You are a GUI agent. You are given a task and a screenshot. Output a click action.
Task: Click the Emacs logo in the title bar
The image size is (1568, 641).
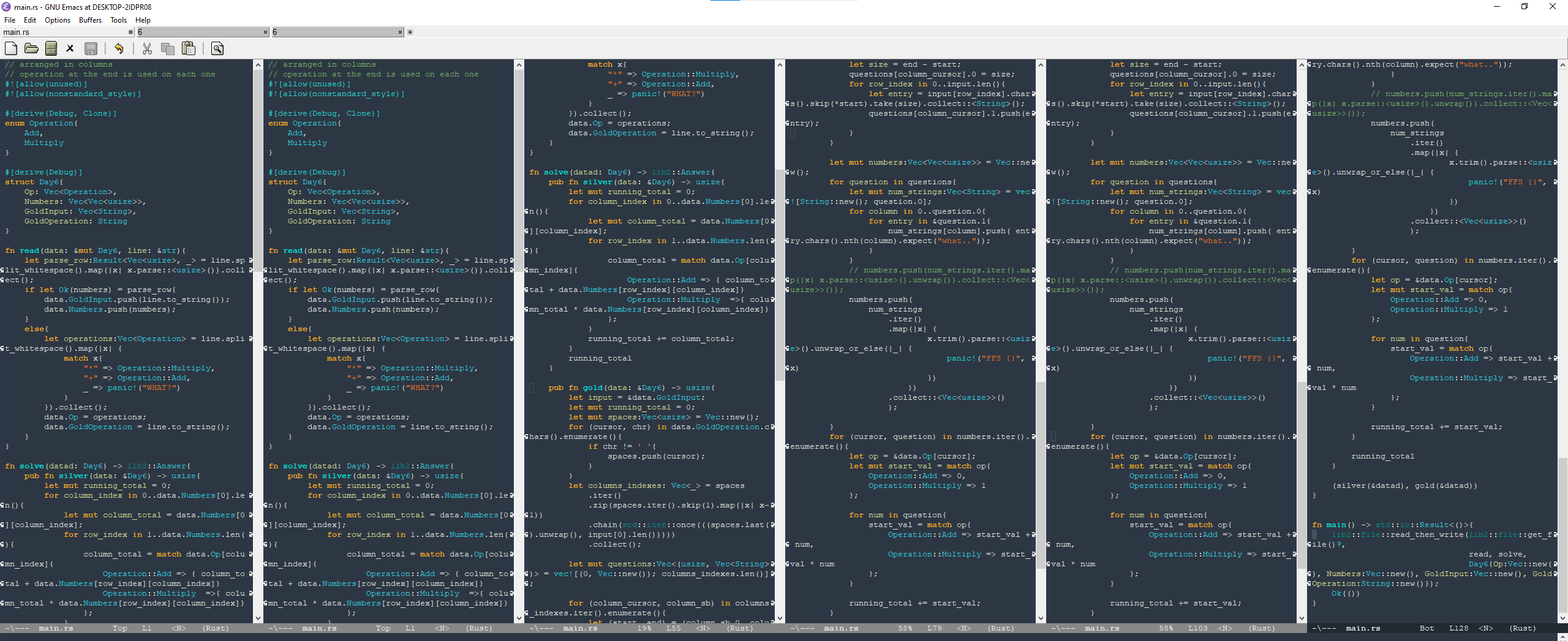(x=6, y=7)
